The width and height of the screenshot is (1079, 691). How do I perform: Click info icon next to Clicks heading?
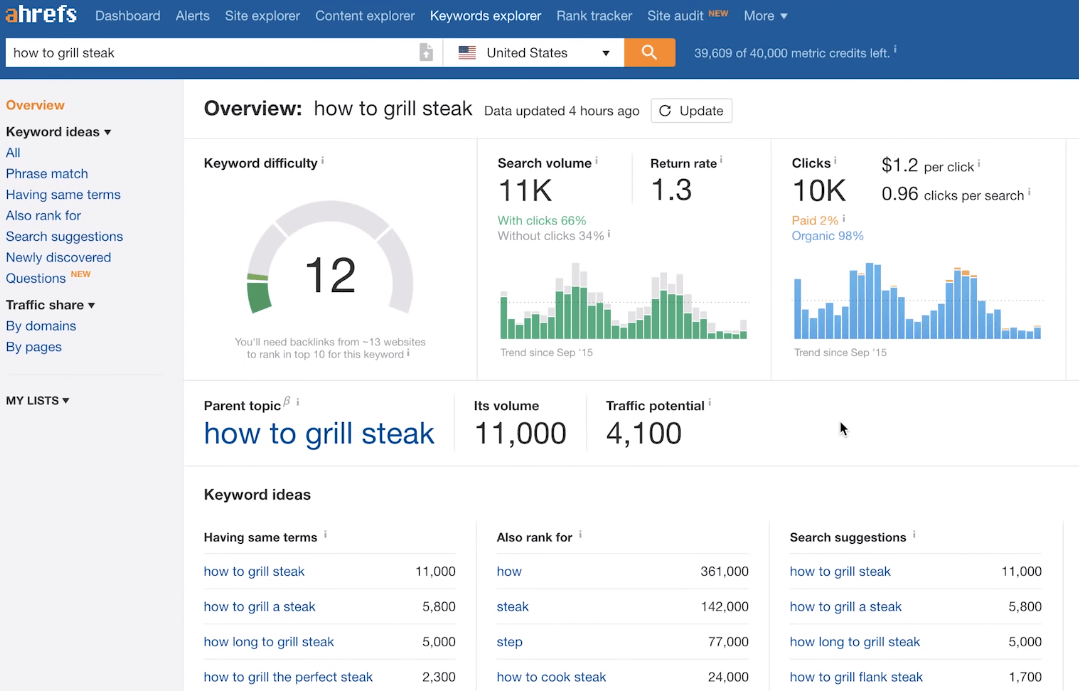pyautogui.click(x=836, y=161)
